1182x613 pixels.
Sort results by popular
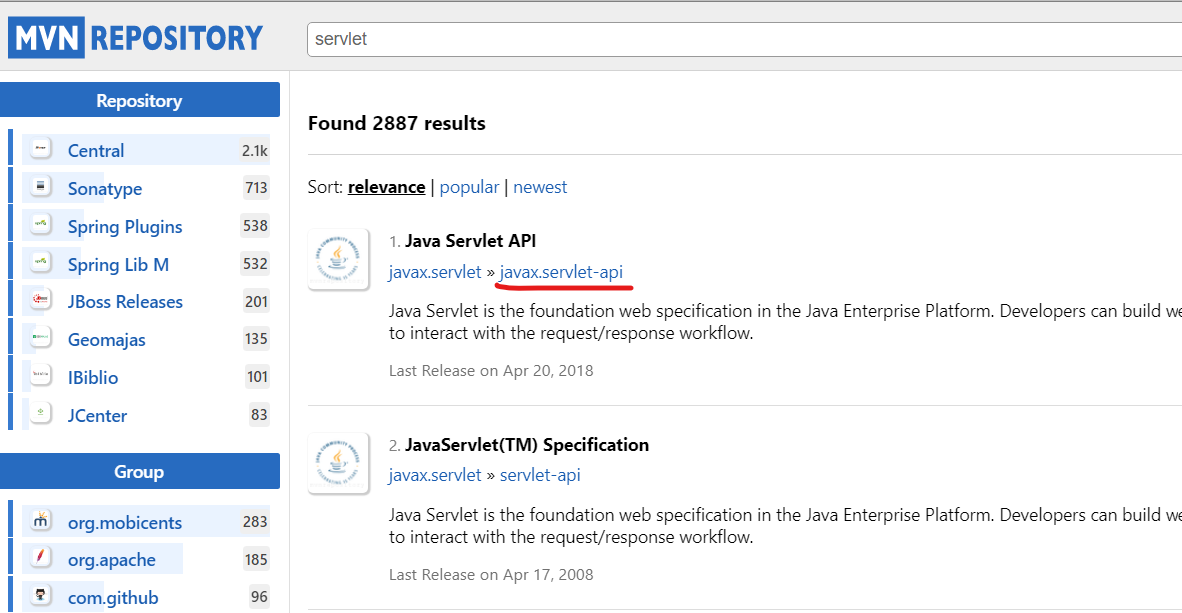[x=469, y=187]
